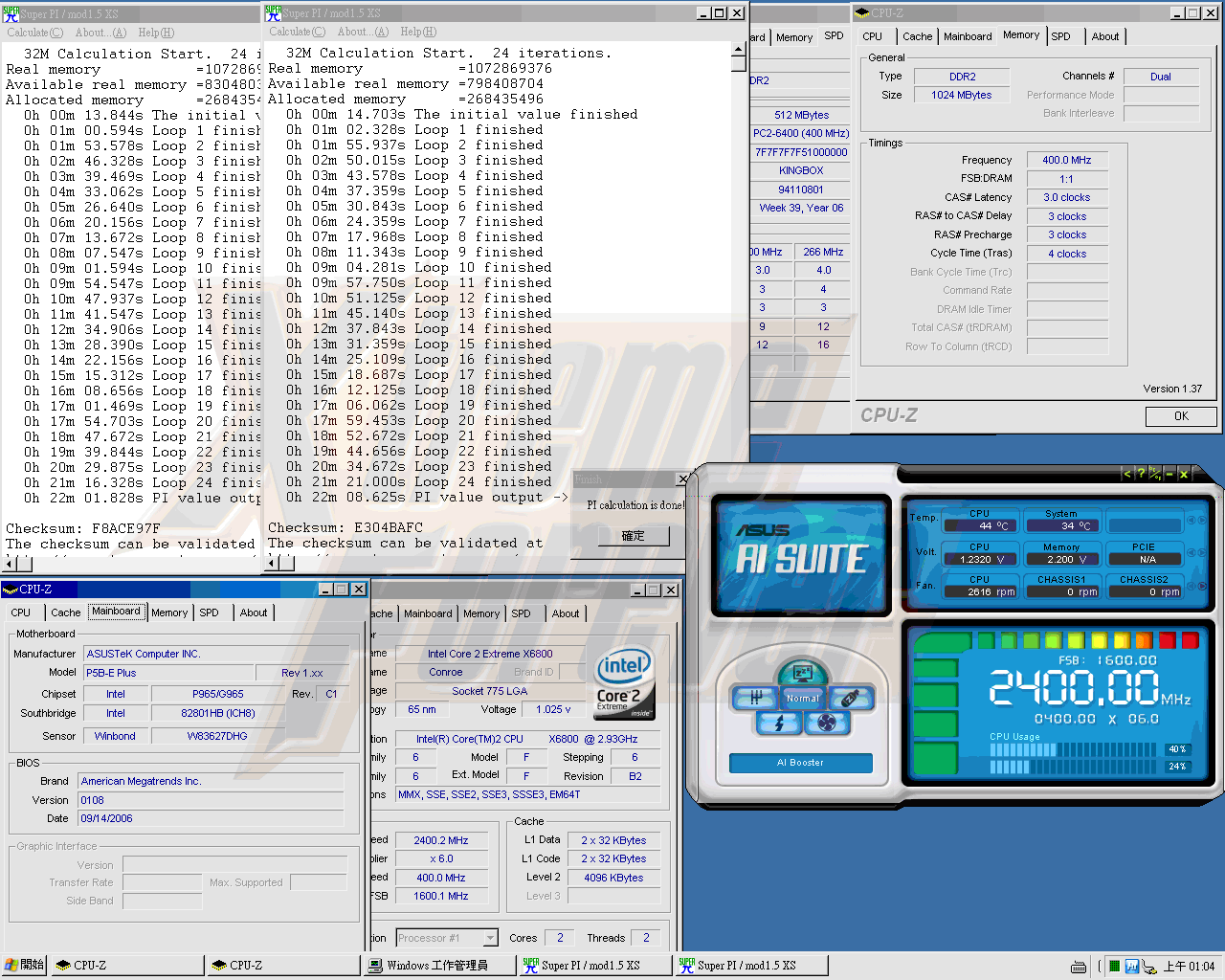Image resolution: width=1225 pixels, height=980 pixels.
Task: Open About tab in CPU-Z processor window
Action: [566, 613]
